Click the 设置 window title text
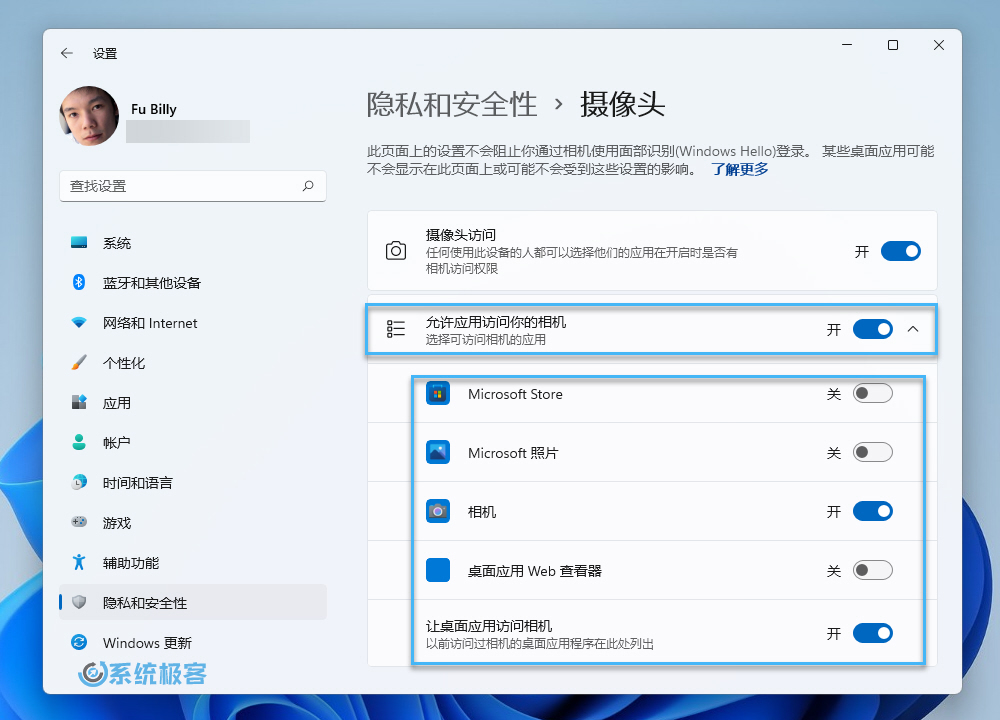Image resolution: width=1000 pixels, height=720 pixels. (x=105, y=54)
